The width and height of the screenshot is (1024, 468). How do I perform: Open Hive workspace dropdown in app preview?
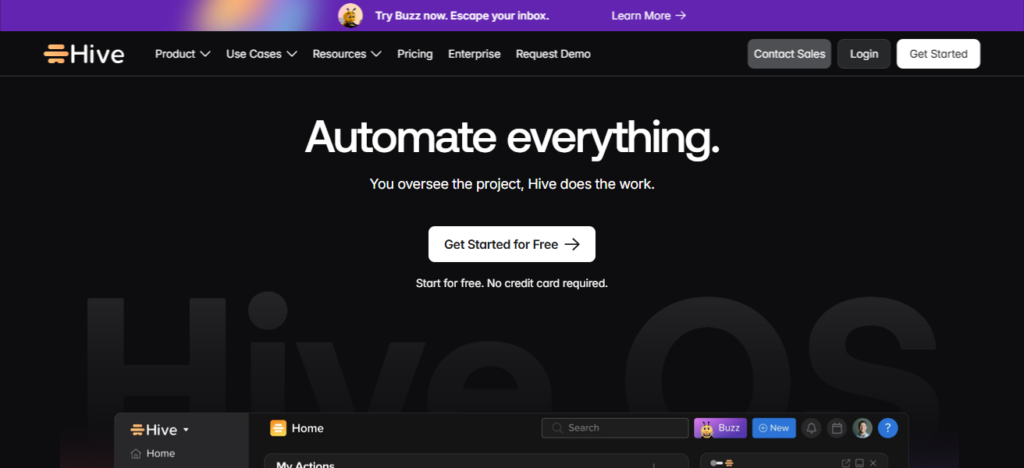pyautogui.click(x=159, y=429)
